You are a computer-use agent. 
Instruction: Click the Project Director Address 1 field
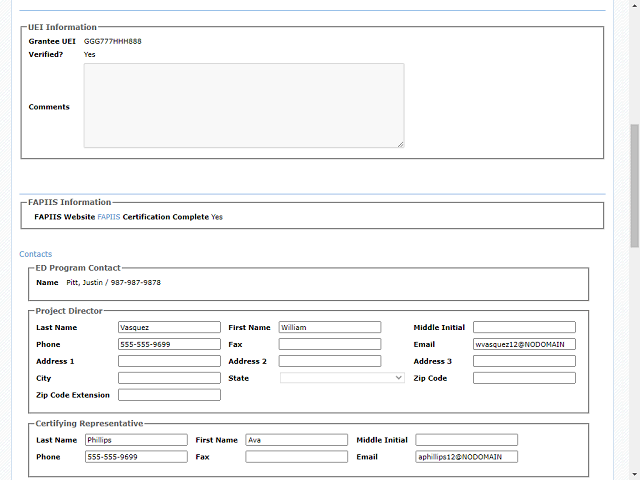(169, 361)
